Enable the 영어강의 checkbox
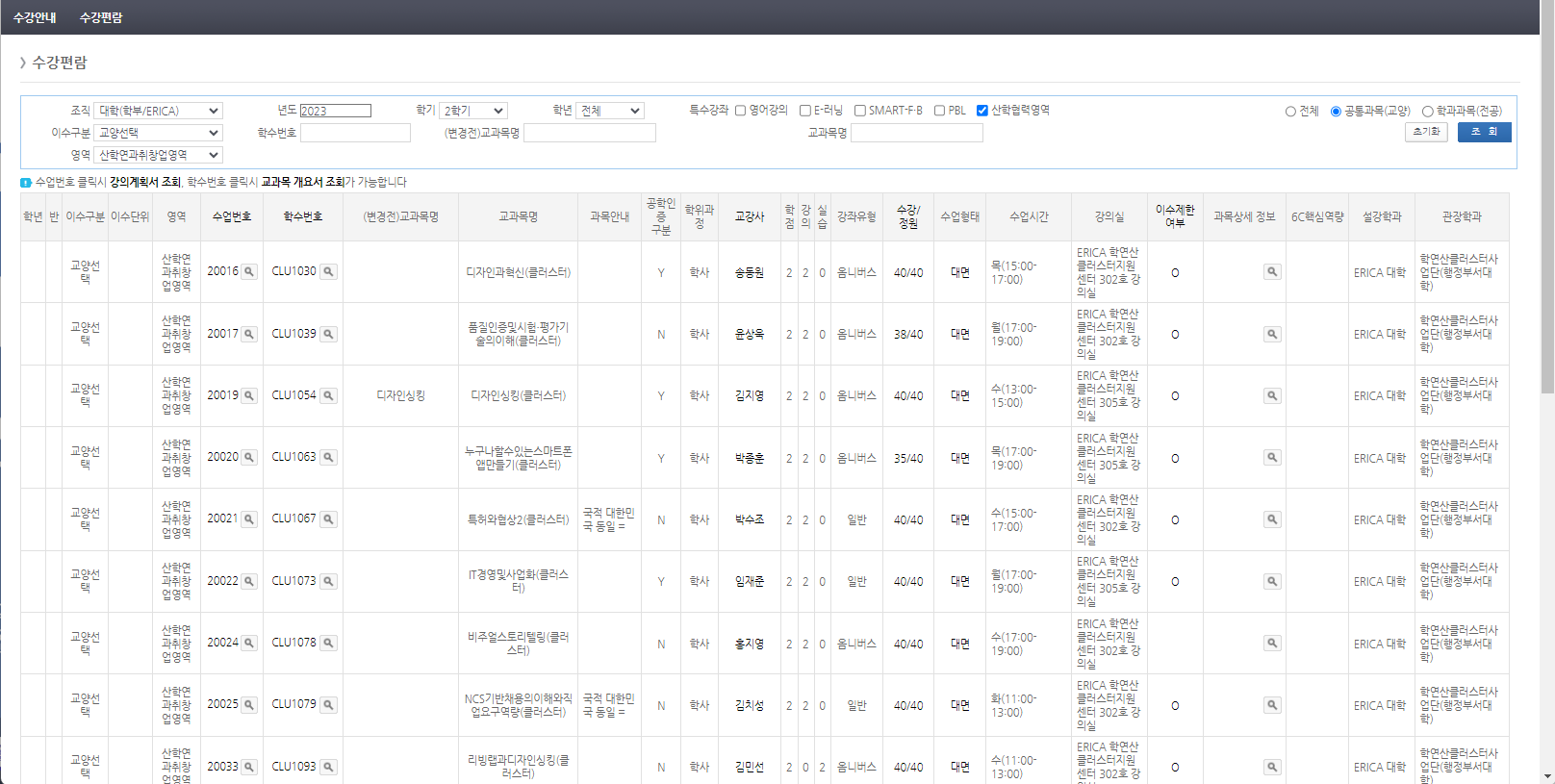 pyautogui.click(x=740, y=111)
